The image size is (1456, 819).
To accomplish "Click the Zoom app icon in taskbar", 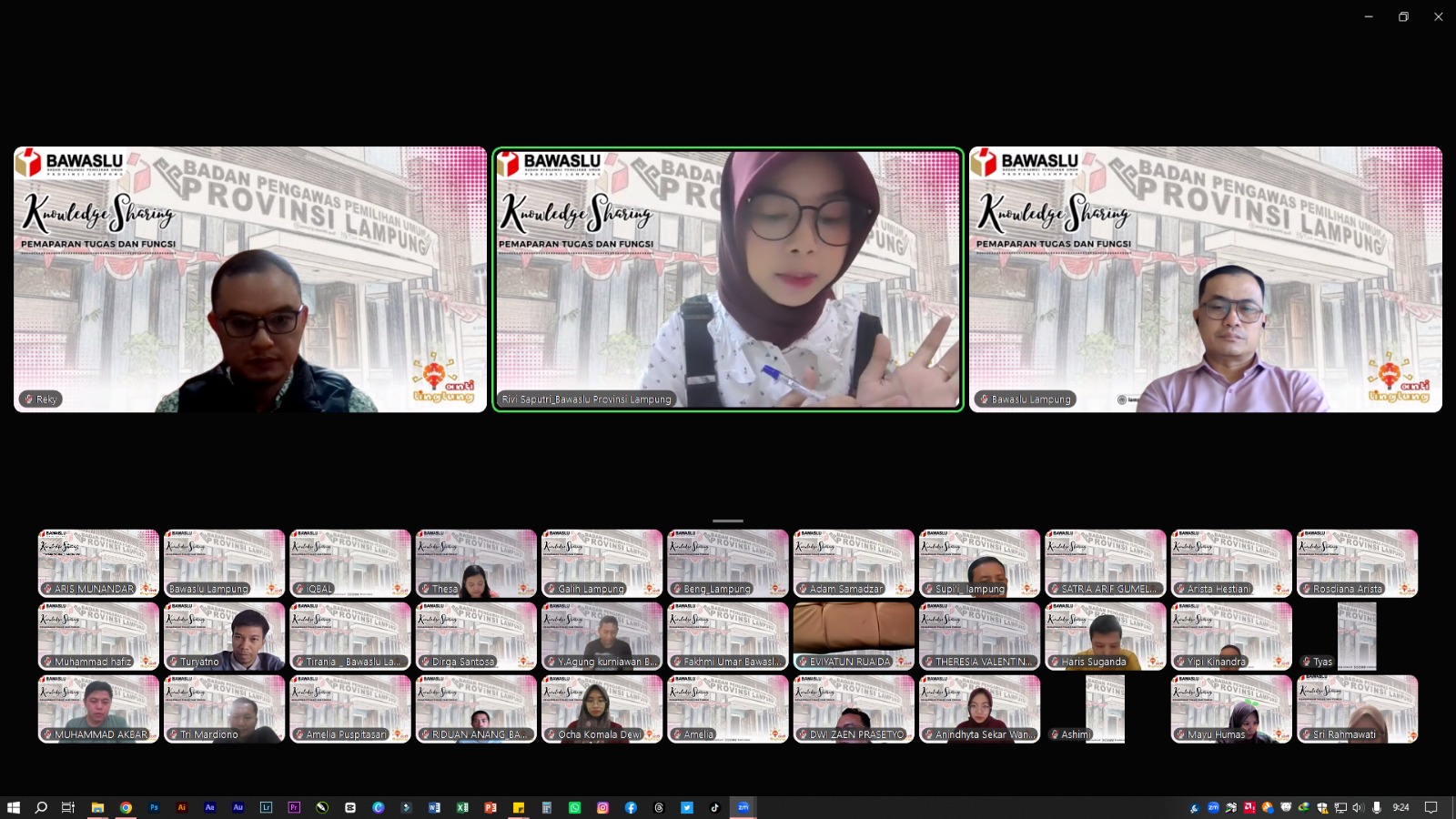I will (743, 807).
